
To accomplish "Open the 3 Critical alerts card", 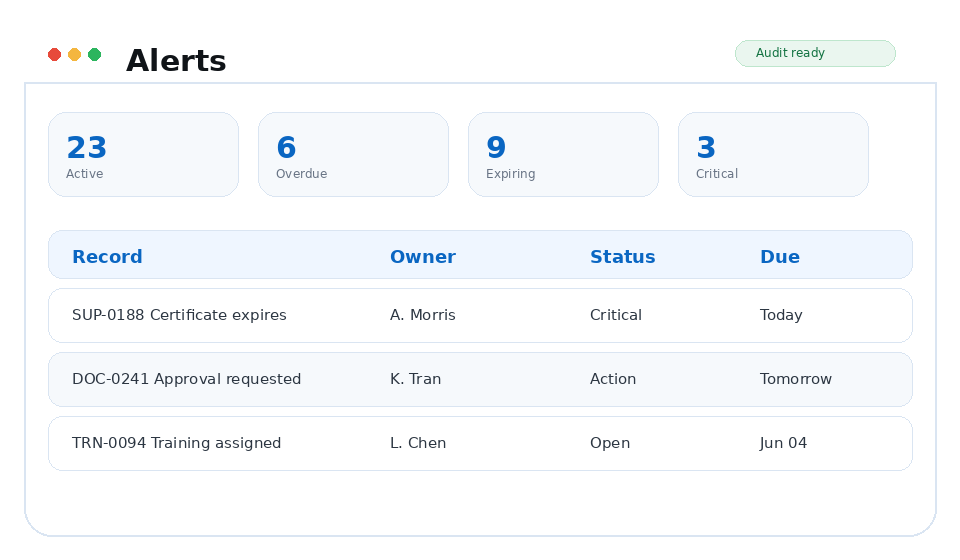I will (773, 154).
